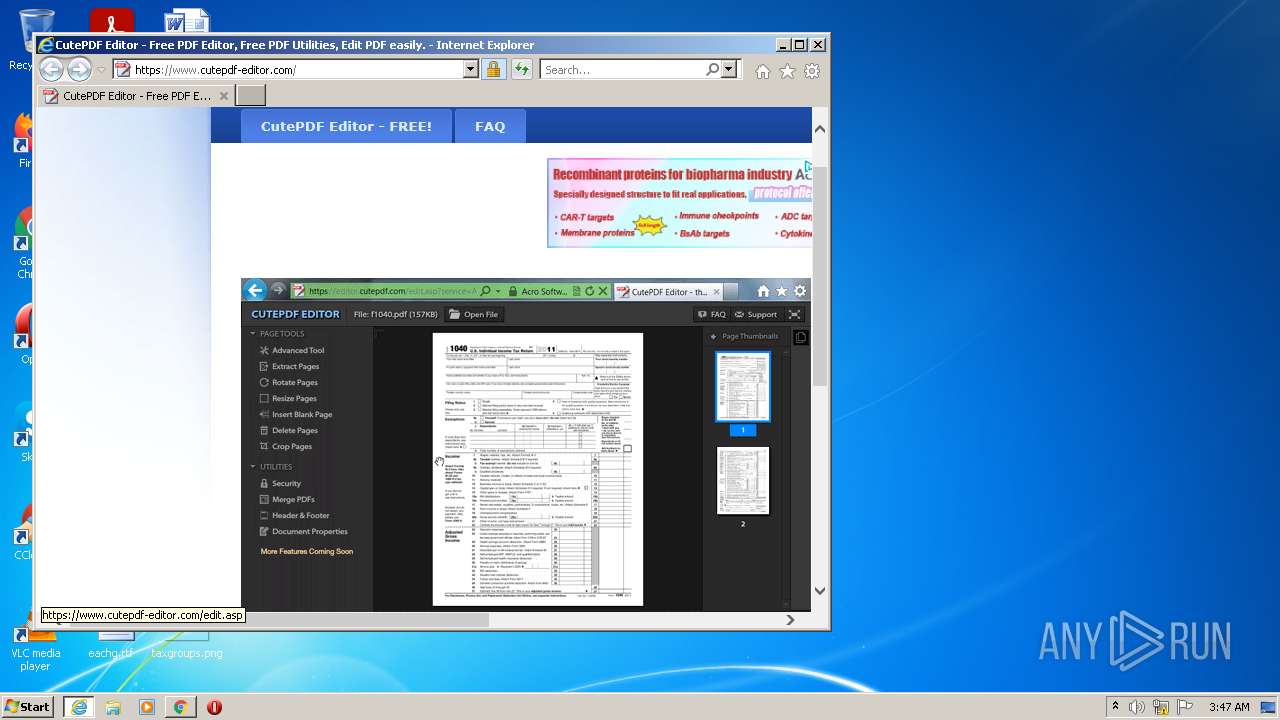The height and width of the screenshot is (720, 1280).
Task: Click Open File in the editor preview
Action: [473, 314]
